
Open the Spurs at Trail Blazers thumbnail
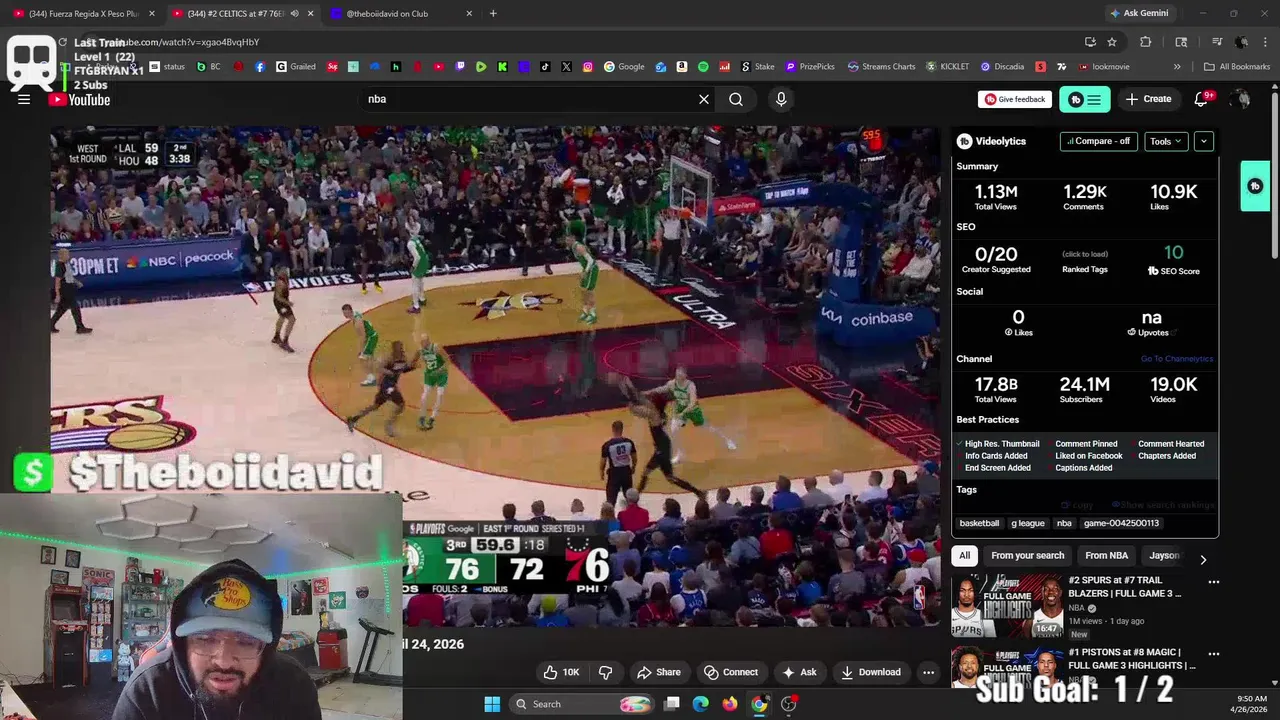(x=1007, y=605)
